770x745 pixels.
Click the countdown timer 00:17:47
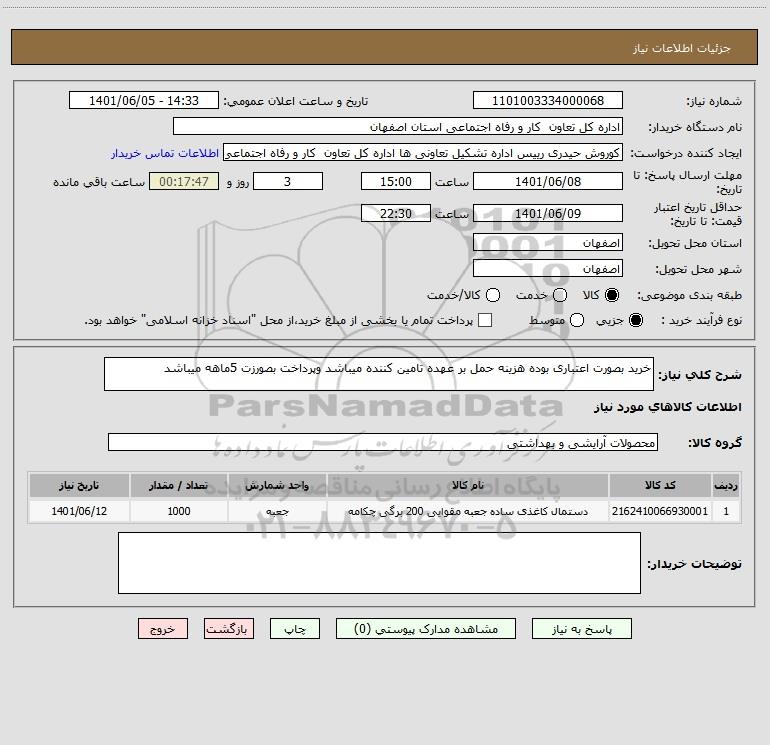[x=184, y=181]
